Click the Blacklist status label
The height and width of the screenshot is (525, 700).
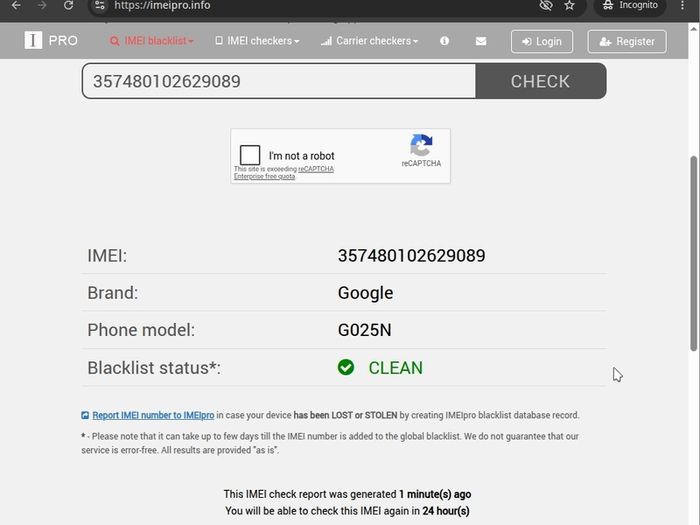click(154, 368)
